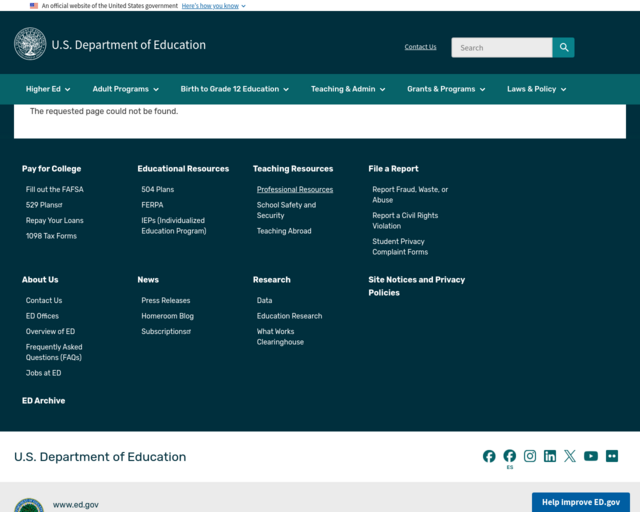Viewport: 640px width, 512px height.
Task: Open the 504 Plans link
Action: coord(158,189)
